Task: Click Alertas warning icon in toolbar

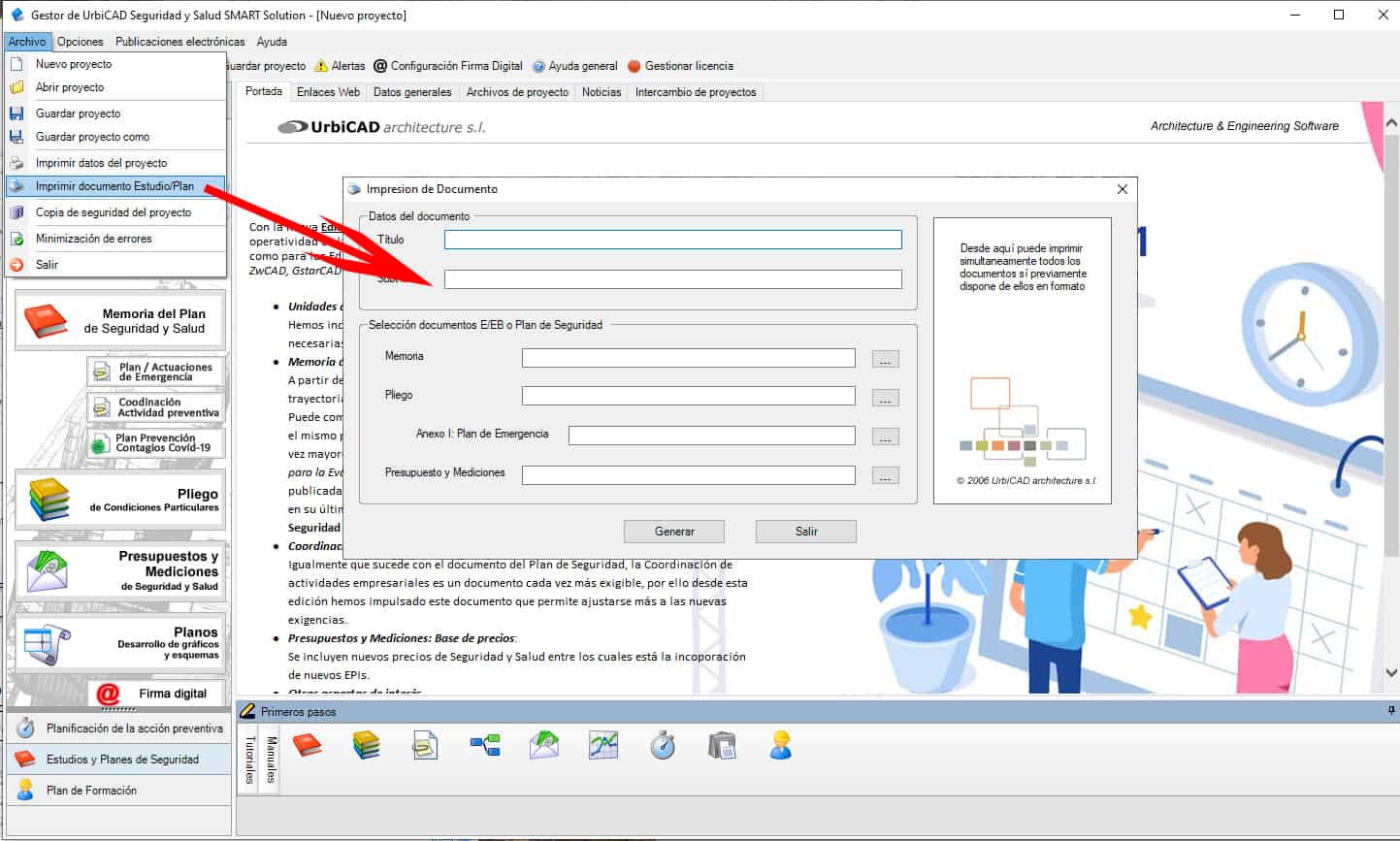Action: [x=323, y=66]
